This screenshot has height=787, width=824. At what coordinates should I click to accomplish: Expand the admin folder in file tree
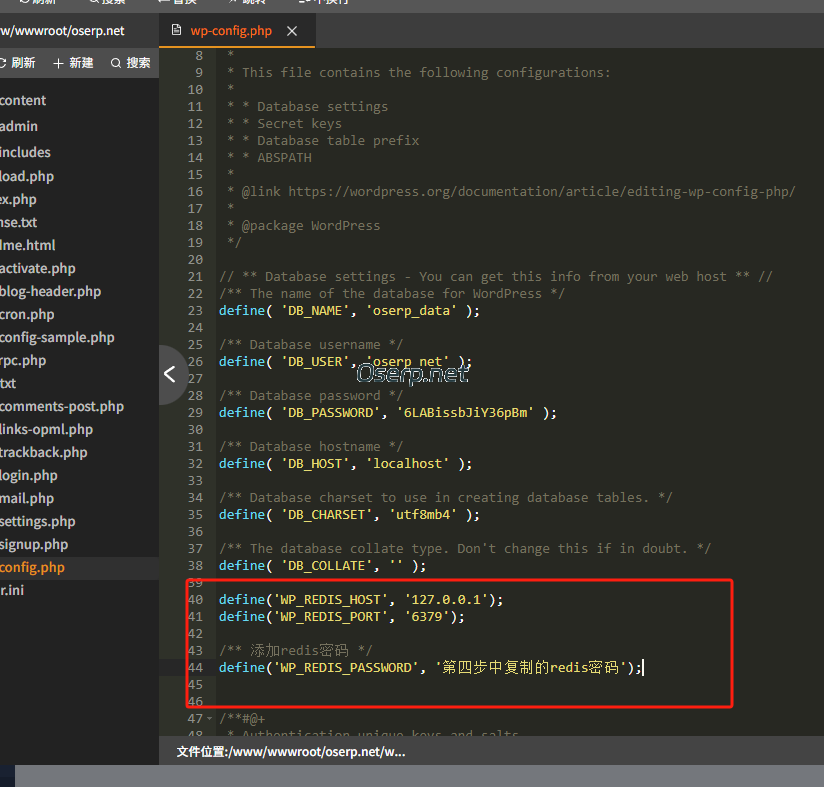point(19,126)
